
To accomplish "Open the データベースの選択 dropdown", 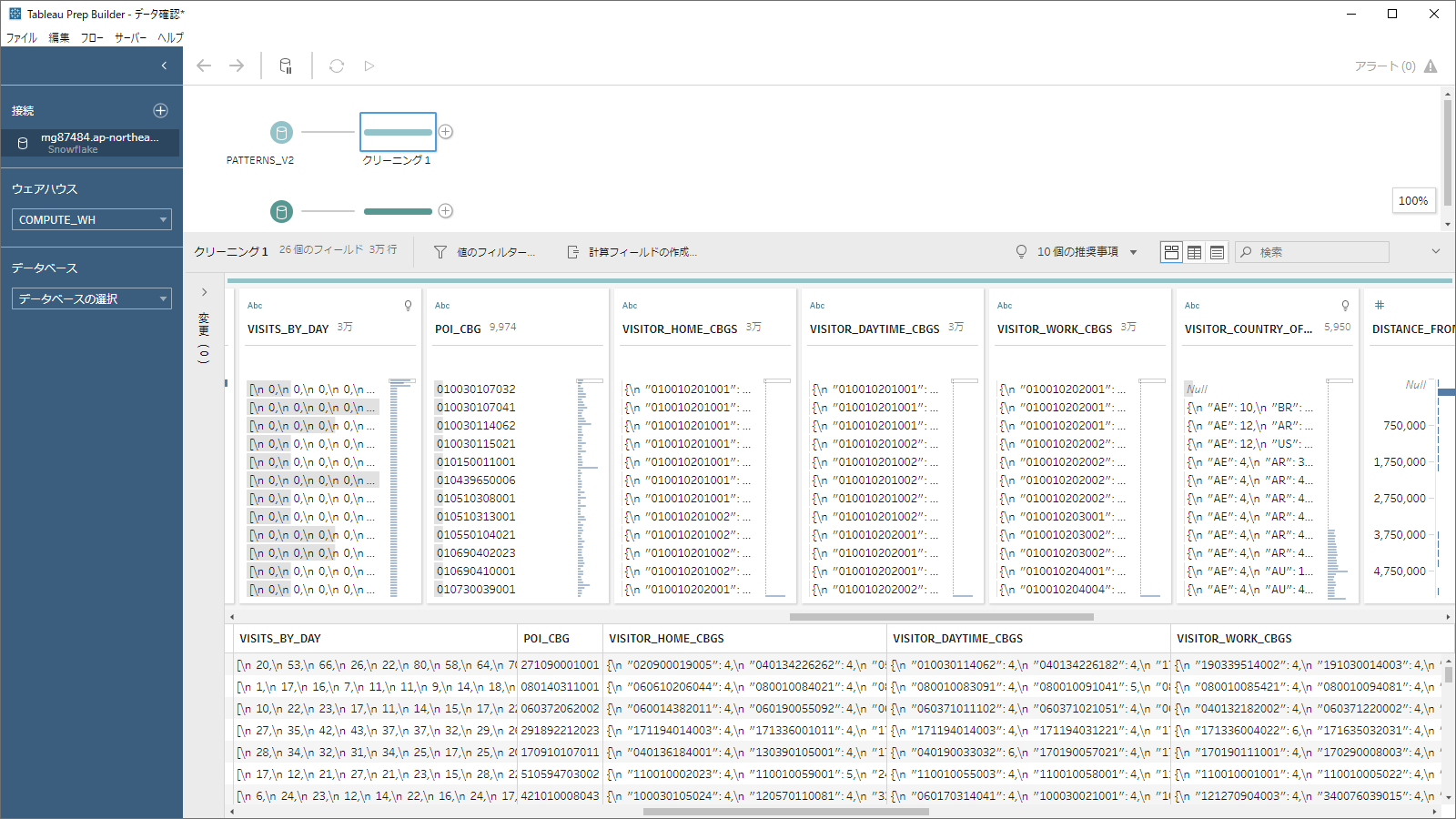I will pos(91,298).
